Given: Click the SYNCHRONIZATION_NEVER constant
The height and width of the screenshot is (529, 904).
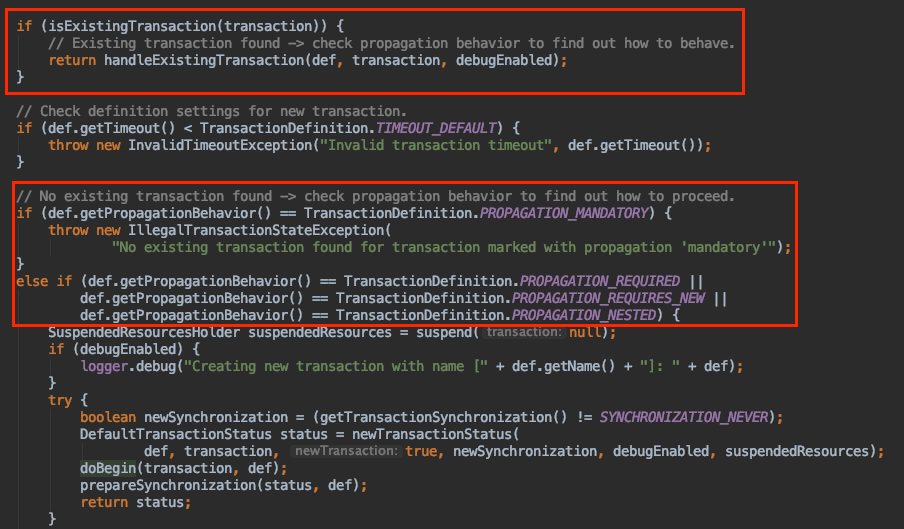Looking at the screenshot, I should pos(684,418).
